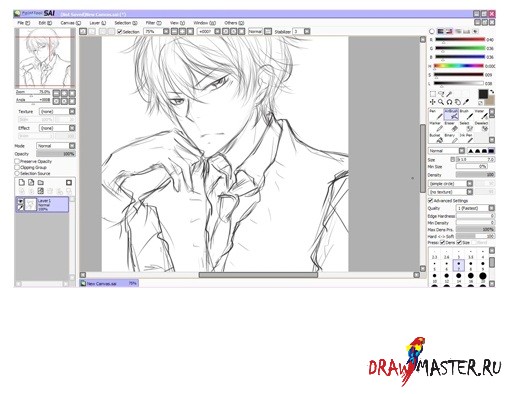Screen dimensions: 509x394
Task: Show the color wheel panel
Action: tap(432, 31)
